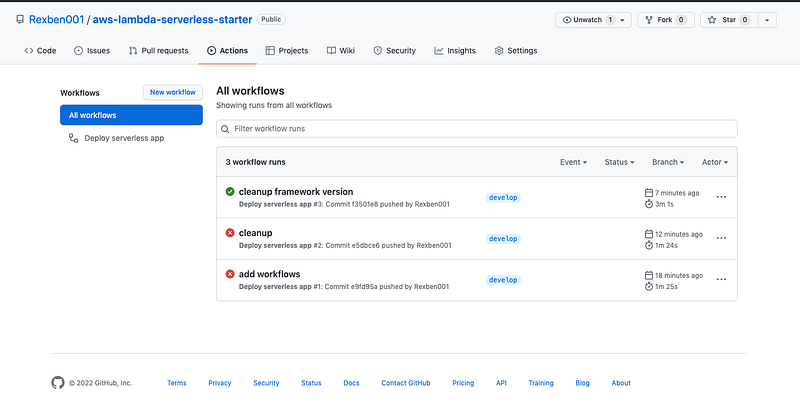Image resolution: width=800 pixels, height=407 pixels.
Task: Click the red failure icon of add workflows
Action: [230, 274]
